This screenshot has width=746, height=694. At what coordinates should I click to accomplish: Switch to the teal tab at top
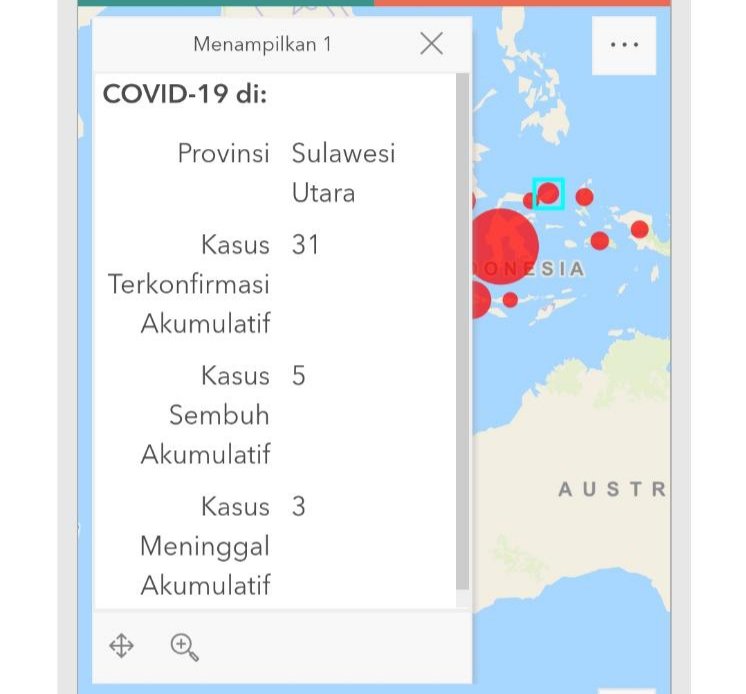tap(226, 3)
